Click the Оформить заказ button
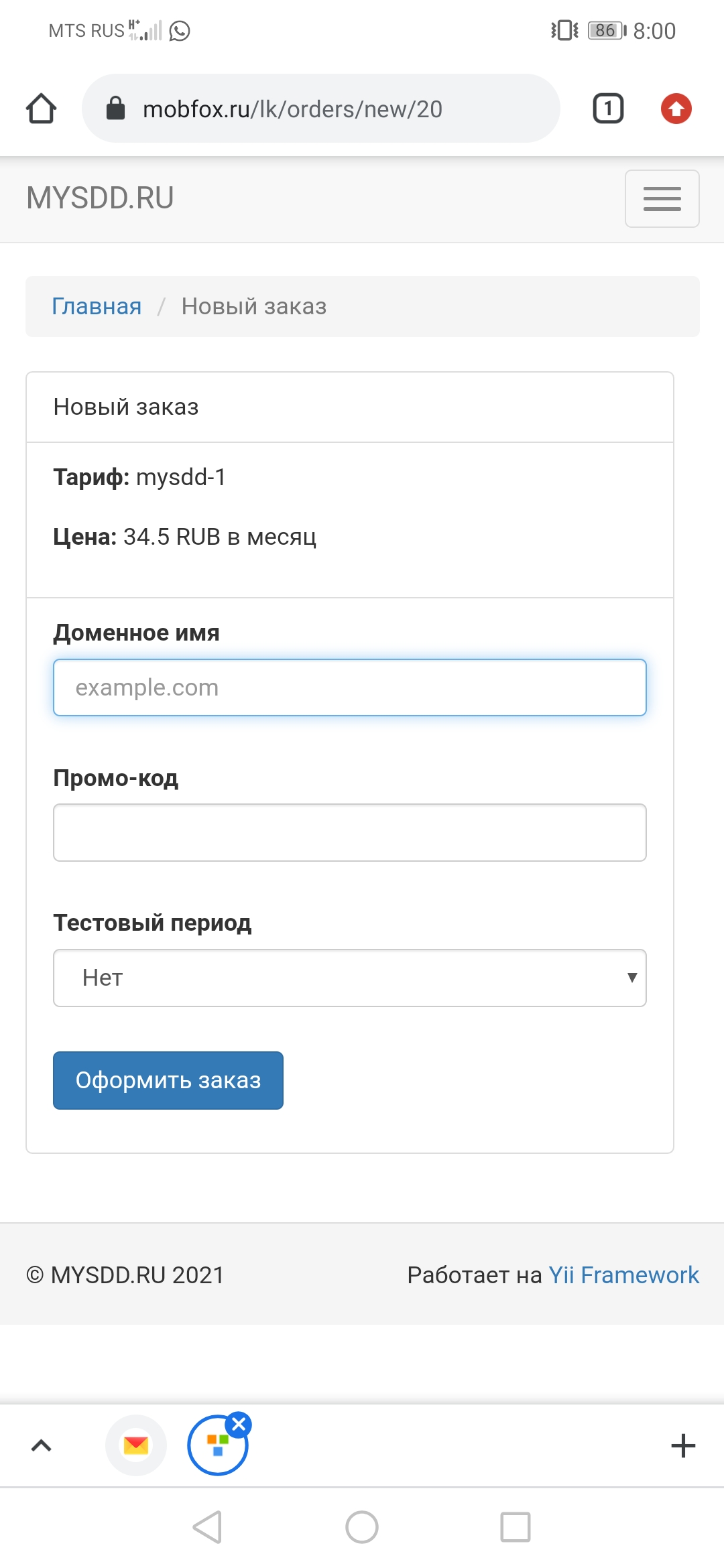The height and width of the screenshot is (1568, 724). point(168,1080)
